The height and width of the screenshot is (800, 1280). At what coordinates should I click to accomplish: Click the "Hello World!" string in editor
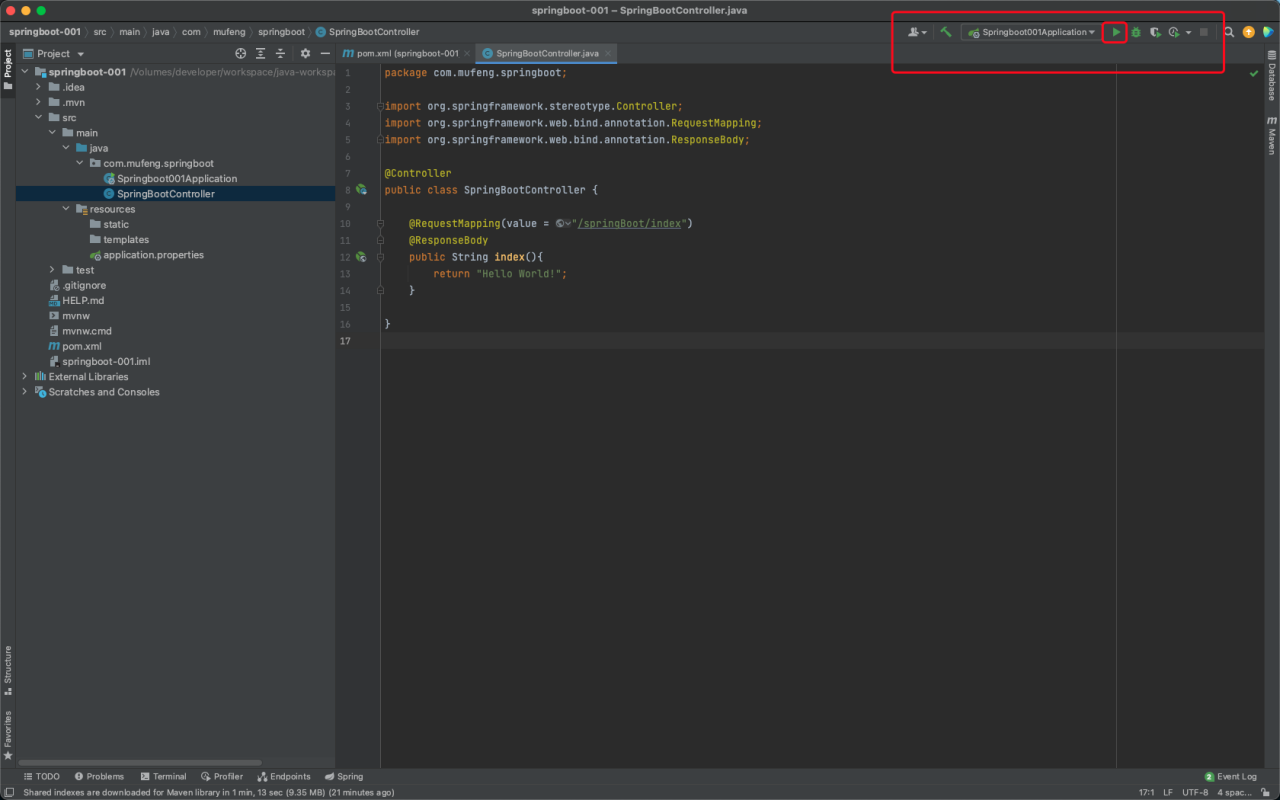click(x=521, y=274)
